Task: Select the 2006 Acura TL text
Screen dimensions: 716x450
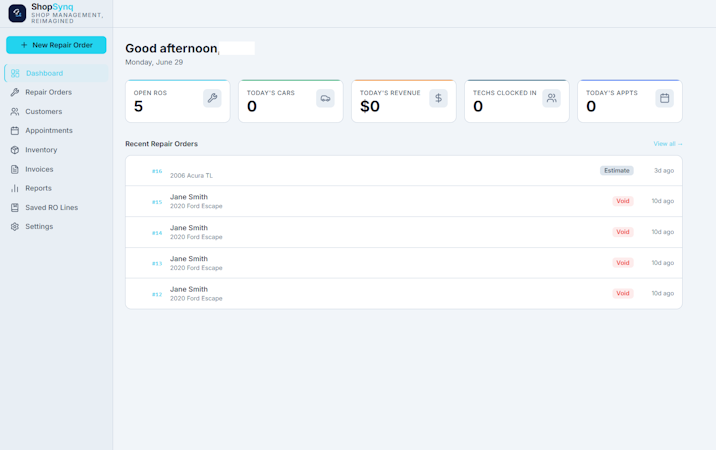Action: coord(191,175)
